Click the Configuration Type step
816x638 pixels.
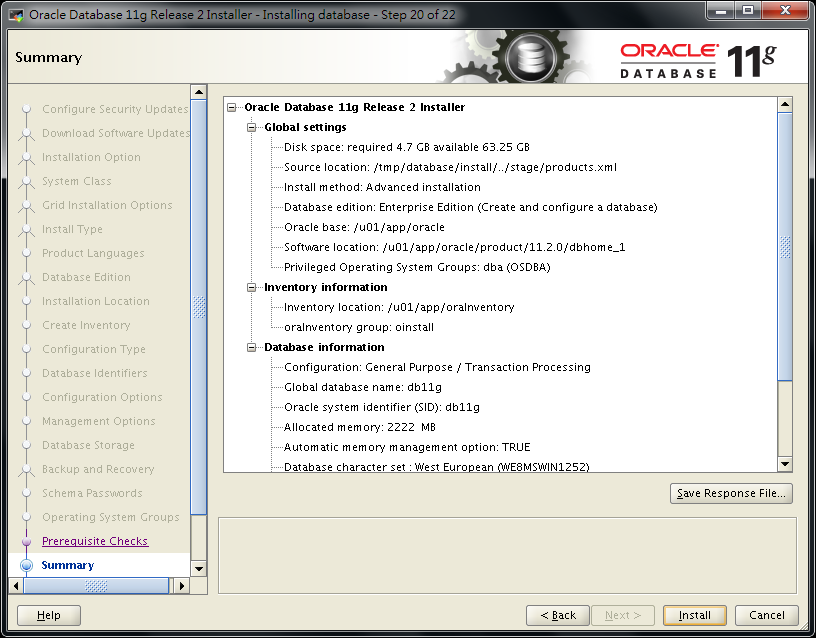(94, 349)
